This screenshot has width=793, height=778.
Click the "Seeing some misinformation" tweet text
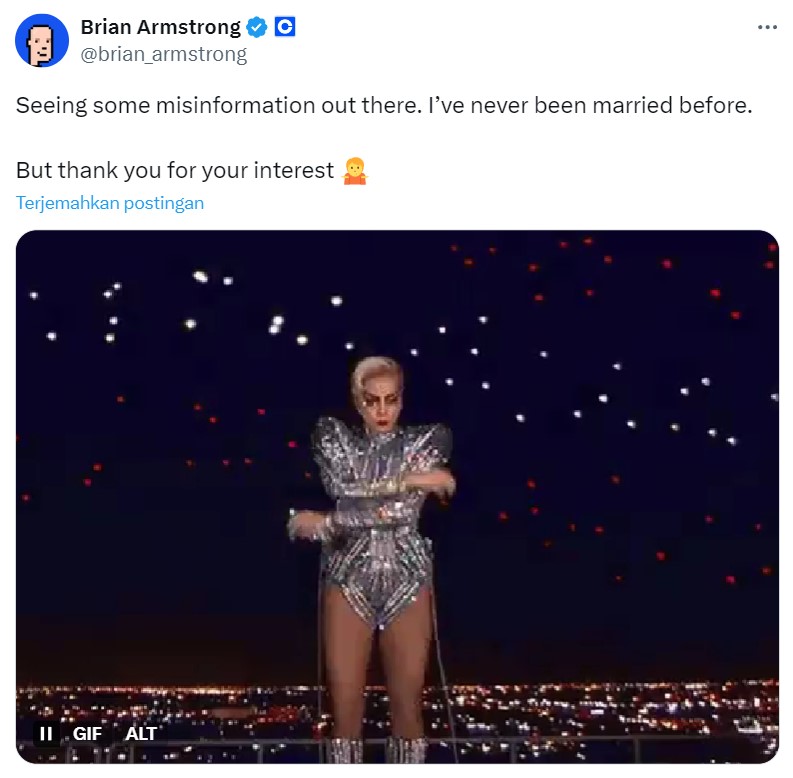click(384, 106)
